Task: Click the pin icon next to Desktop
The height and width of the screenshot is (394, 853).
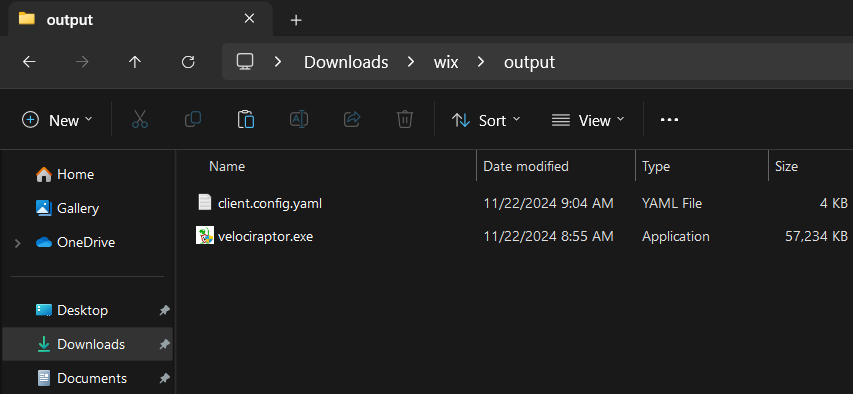Action: [164, 310]
